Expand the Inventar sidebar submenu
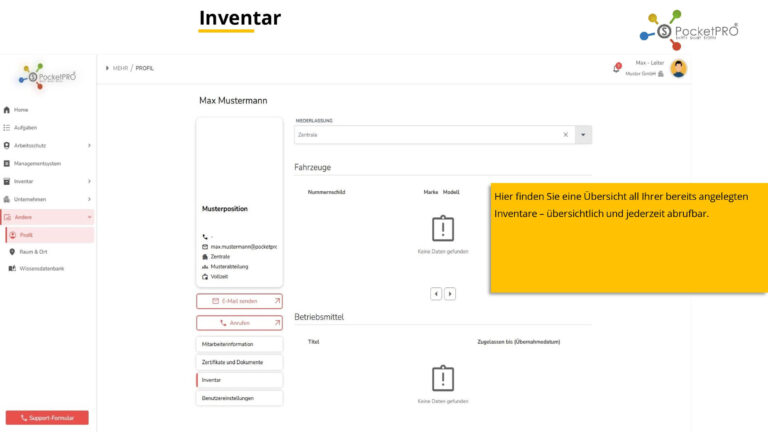 pos(89,181)
